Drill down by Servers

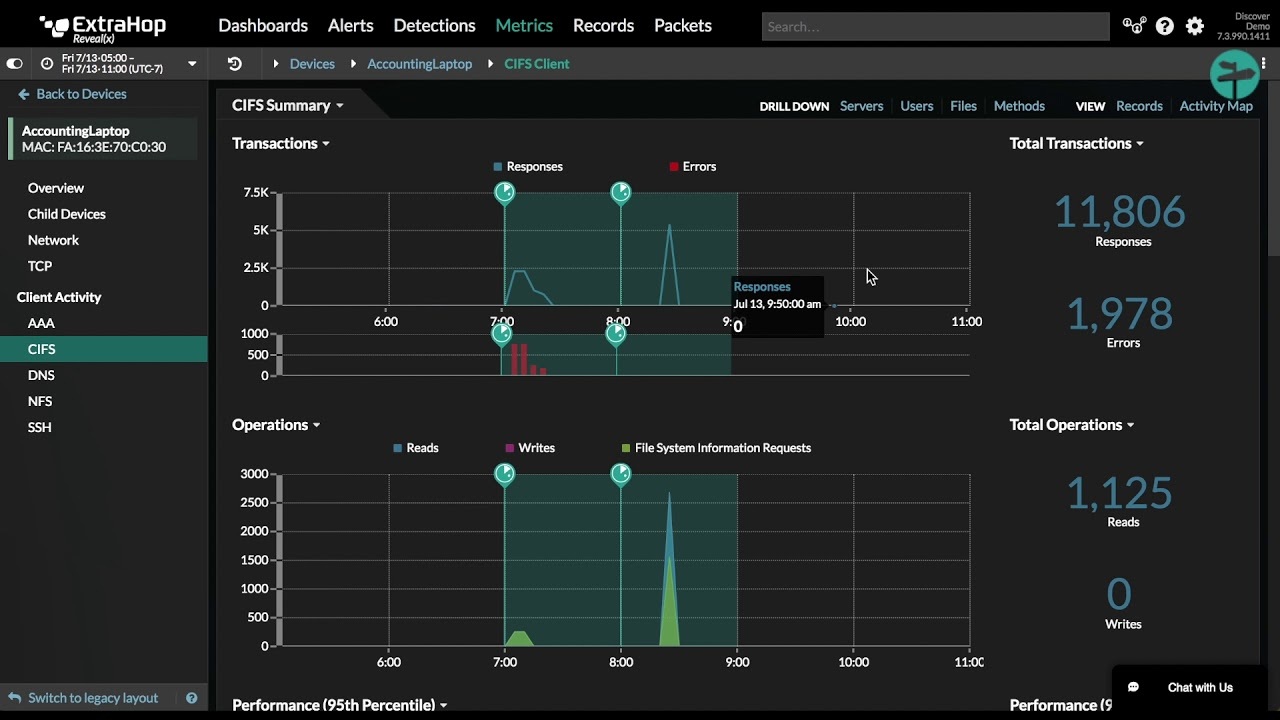coord(861,106)
